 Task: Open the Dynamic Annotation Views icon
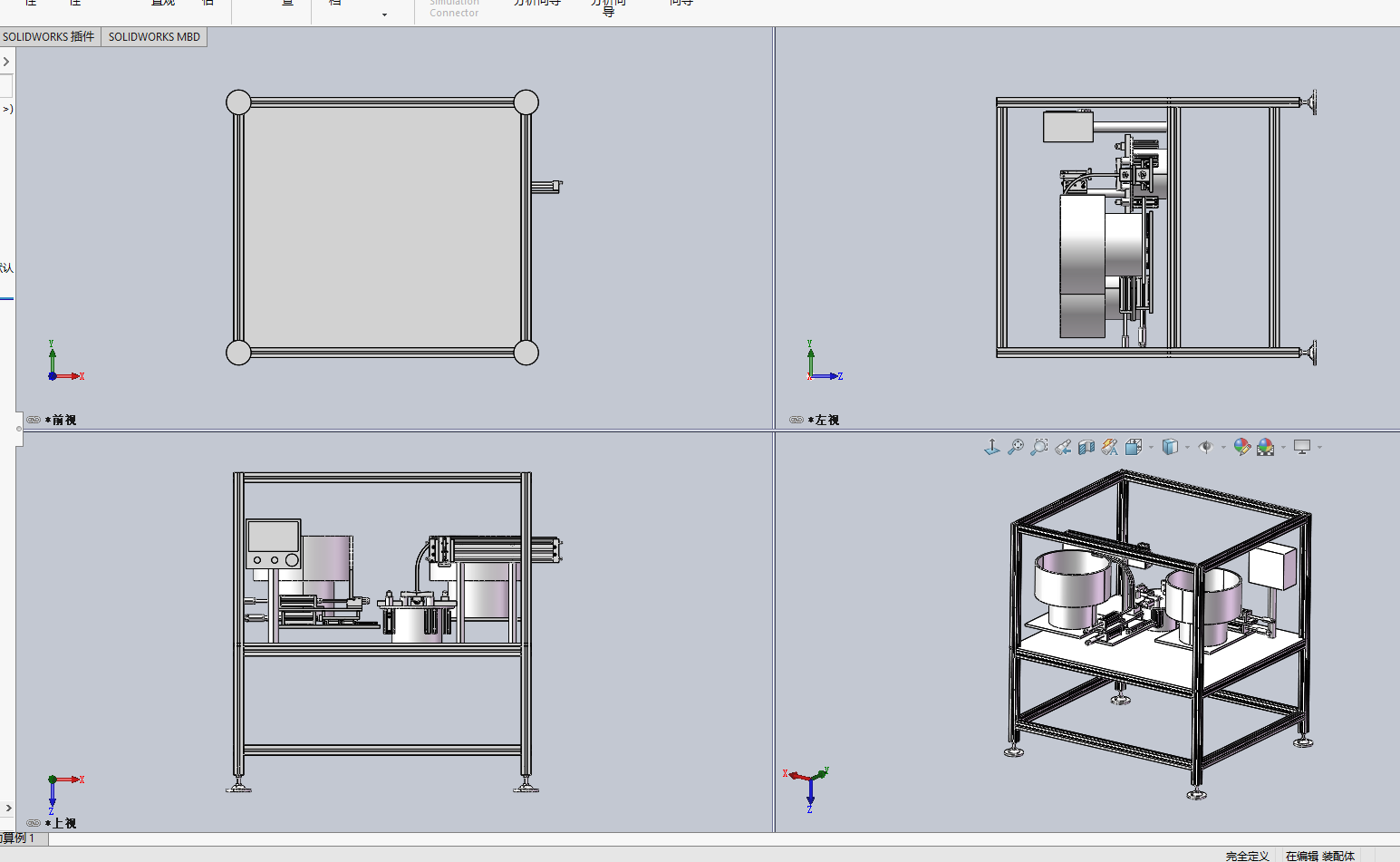(x=1110, y=447)
